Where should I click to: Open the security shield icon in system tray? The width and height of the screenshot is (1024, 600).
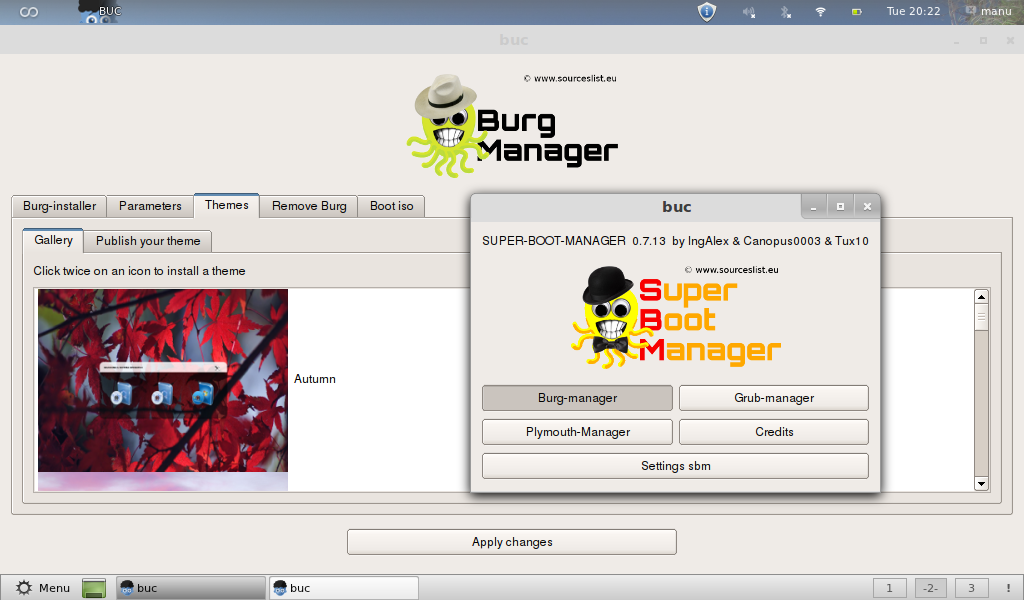point(706,12)
